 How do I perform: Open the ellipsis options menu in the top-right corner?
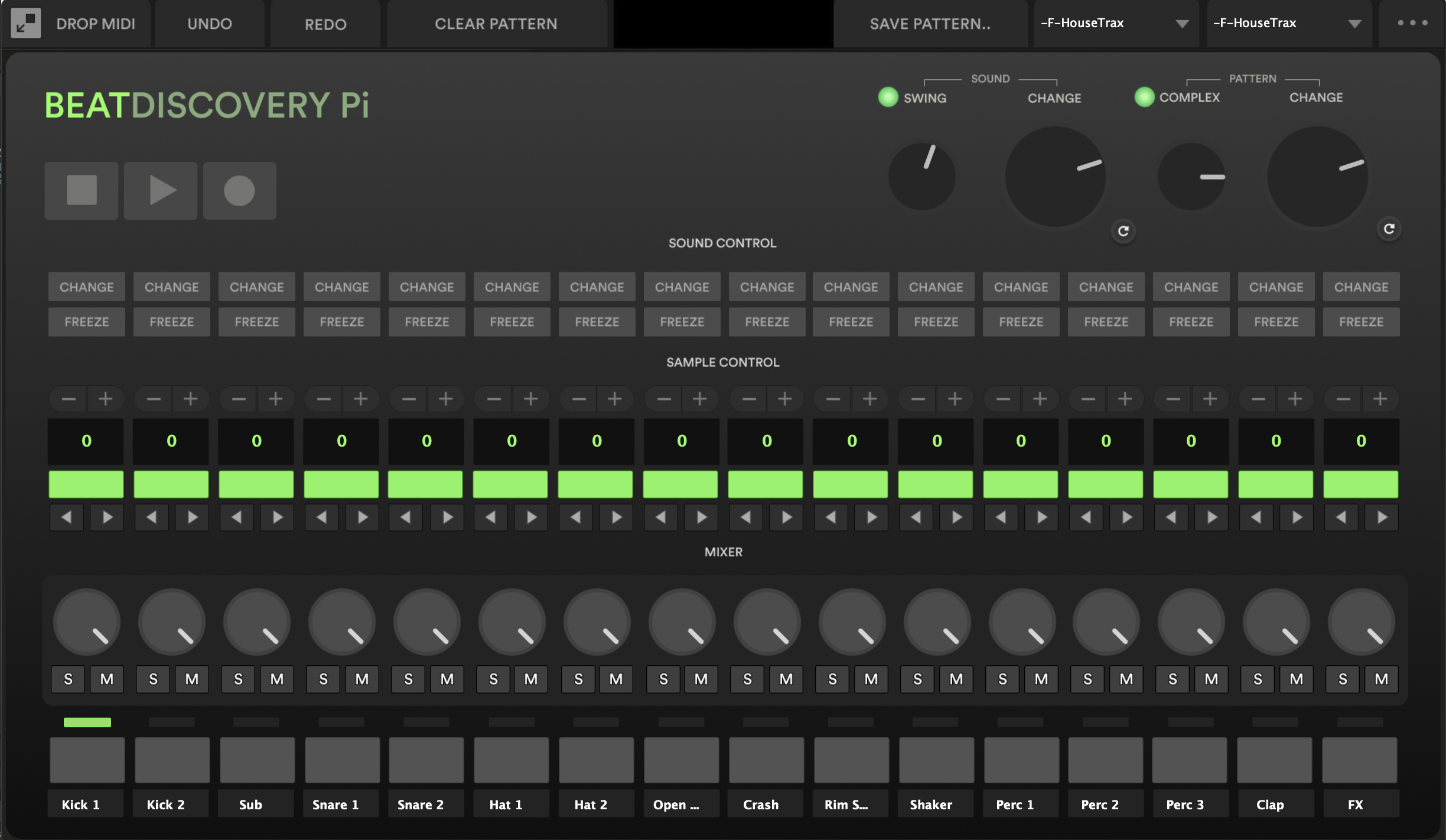point(1412,23)
